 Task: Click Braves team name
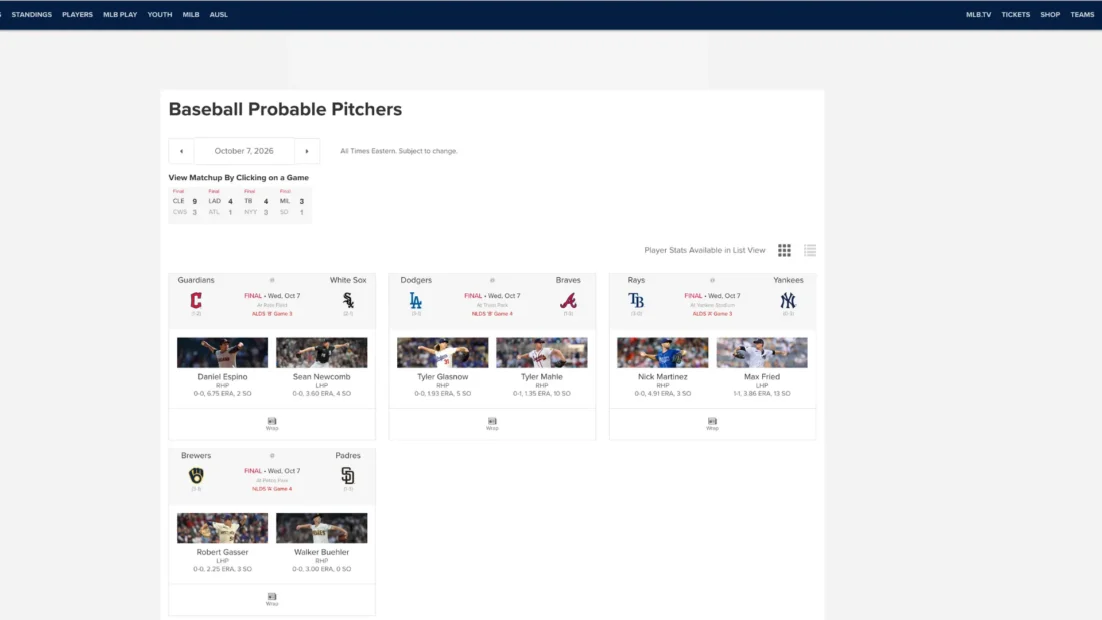click(x=568, y=280)
